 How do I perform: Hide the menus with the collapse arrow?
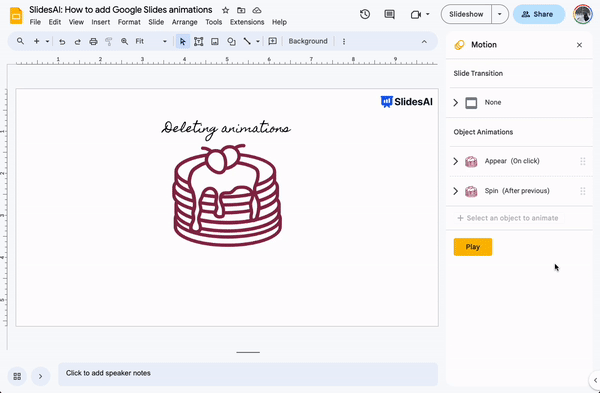424,41
